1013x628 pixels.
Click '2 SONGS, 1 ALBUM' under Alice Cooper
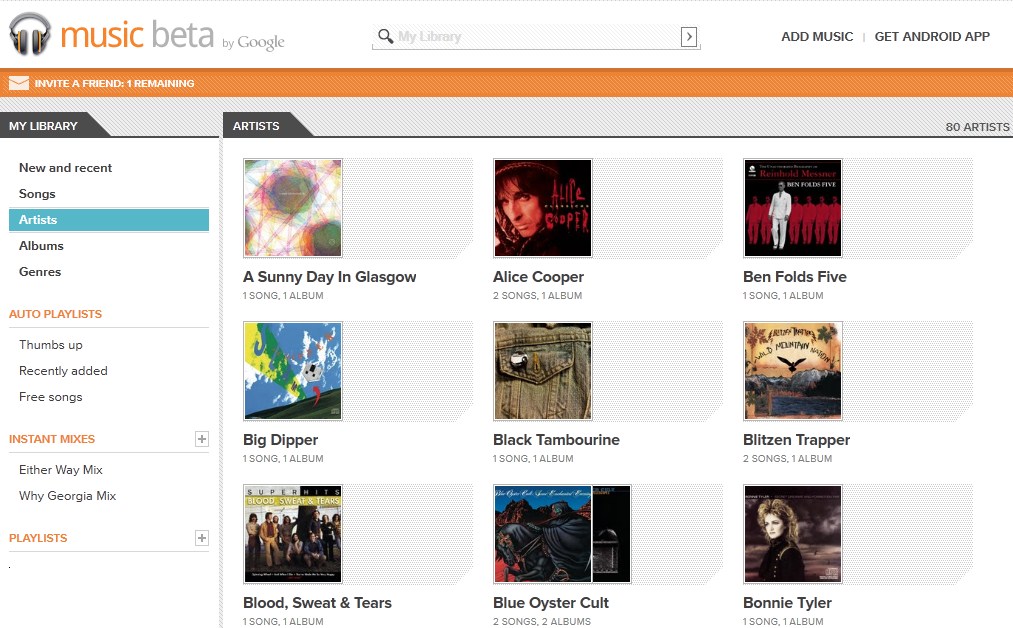tap(538, 296)
